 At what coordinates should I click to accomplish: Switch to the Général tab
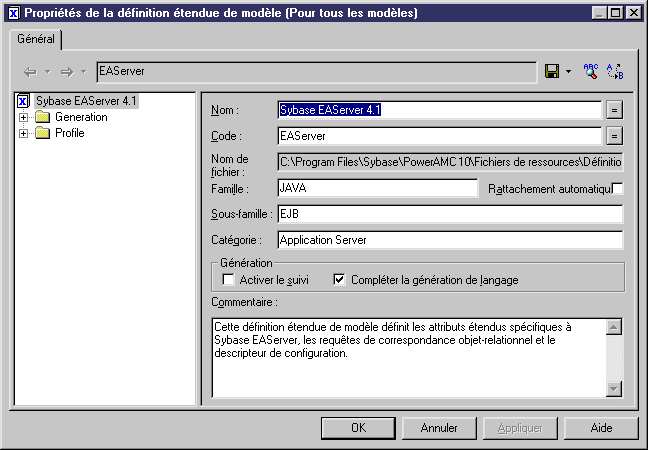pos(36,39)
